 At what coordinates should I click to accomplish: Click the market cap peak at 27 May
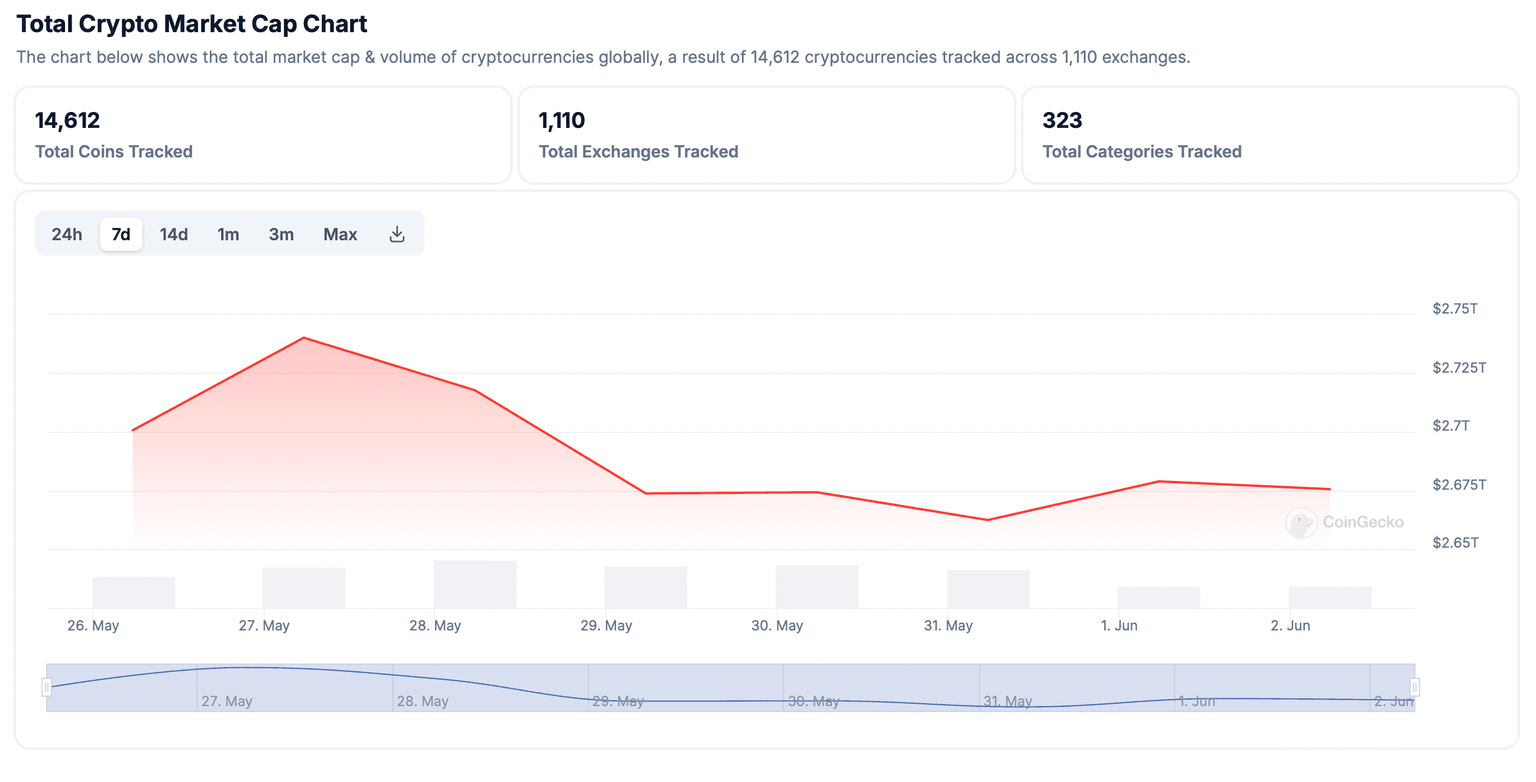[x=304, y=338]
